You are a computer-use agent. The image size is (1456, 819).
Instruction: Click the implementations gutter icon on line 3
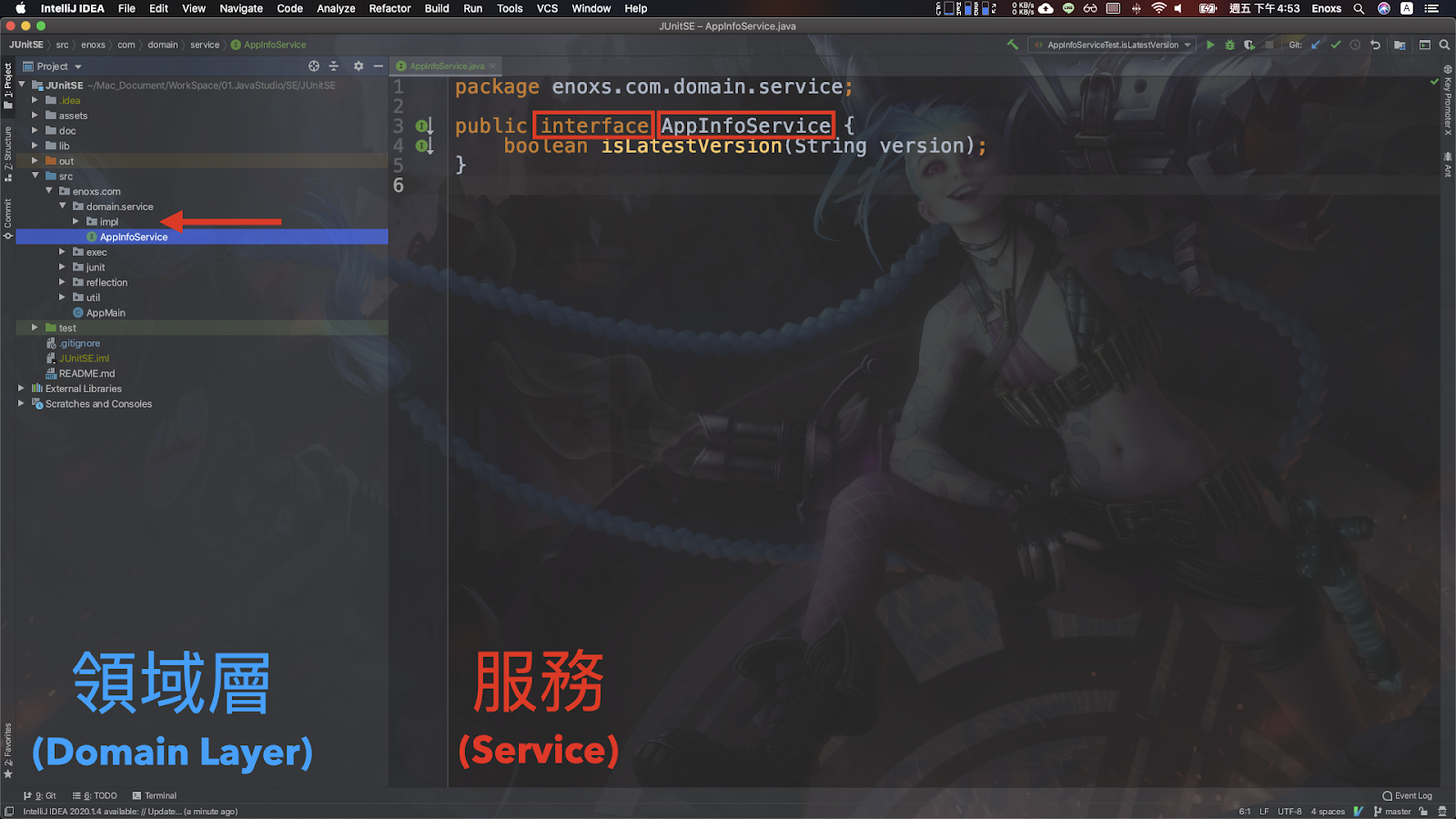click(x=424, y=126)
